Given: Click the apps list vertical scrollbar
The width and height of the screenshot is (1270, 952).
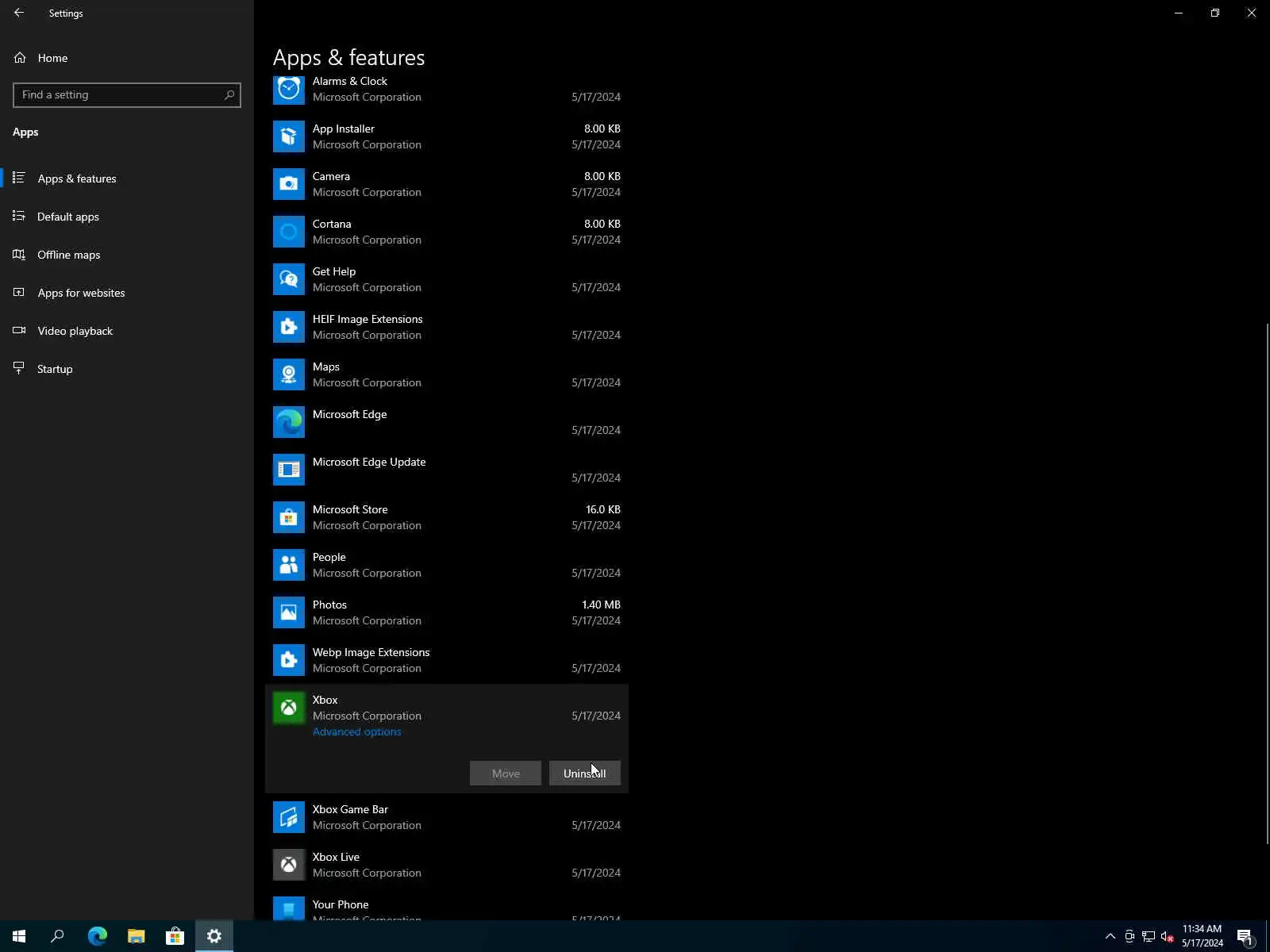Looking at the screenshot, I should point(1267,583).
